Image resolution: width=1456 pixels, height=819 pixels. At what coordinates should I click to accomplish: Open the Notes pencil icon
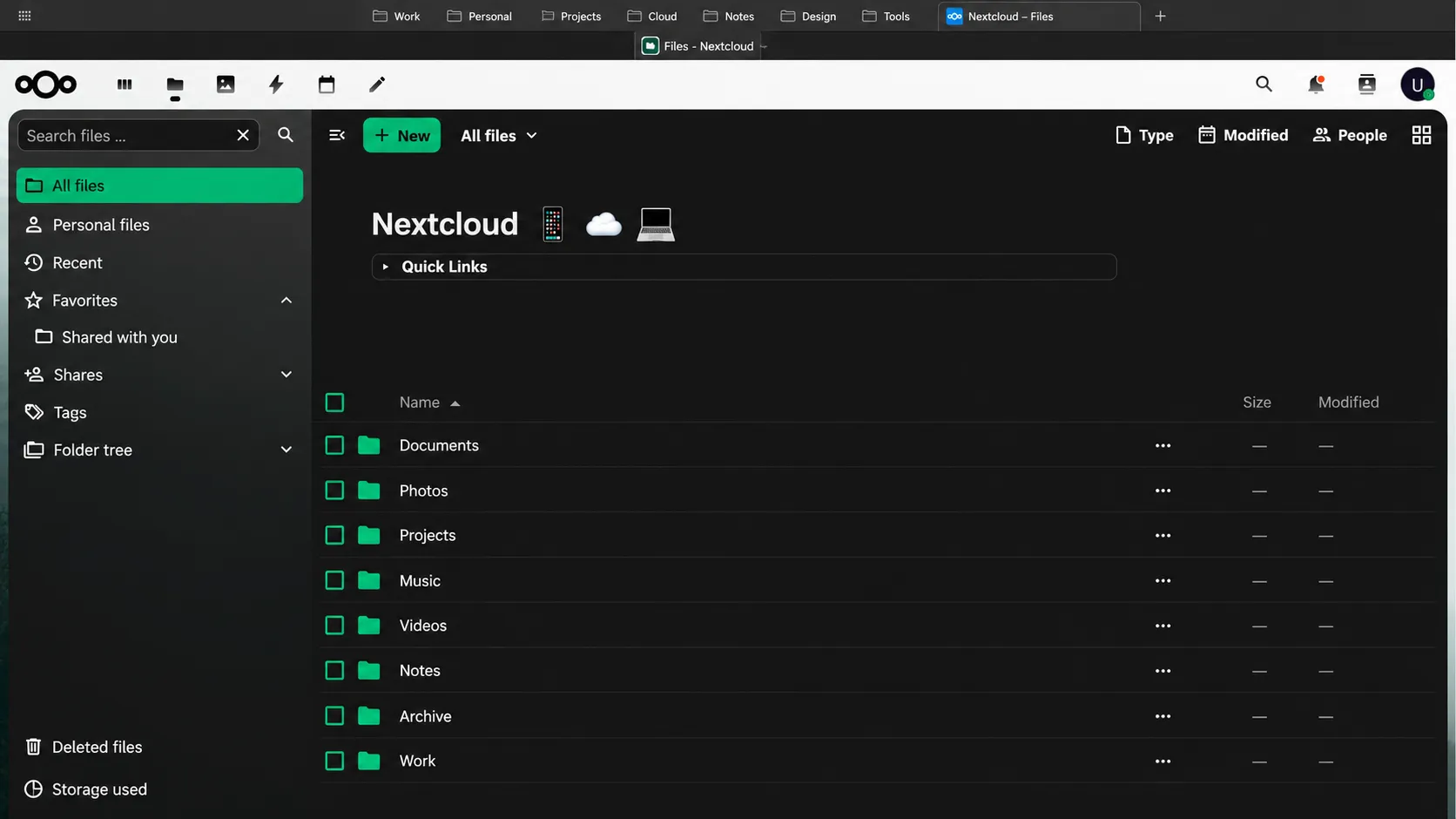pyautogui.click(x=377, y=85)
